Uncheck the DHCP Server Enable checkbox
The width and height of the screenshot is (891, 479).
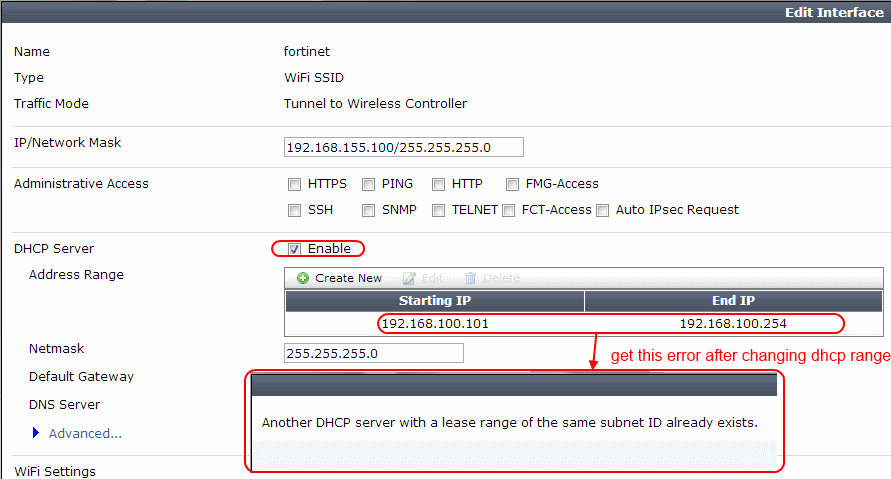point(295,248)
